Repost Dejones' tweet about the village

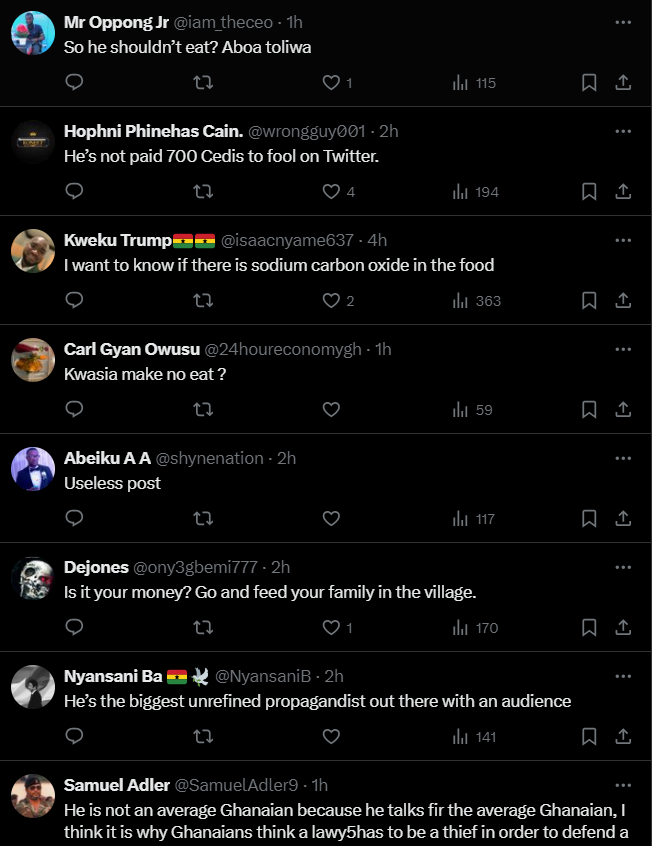202,628
